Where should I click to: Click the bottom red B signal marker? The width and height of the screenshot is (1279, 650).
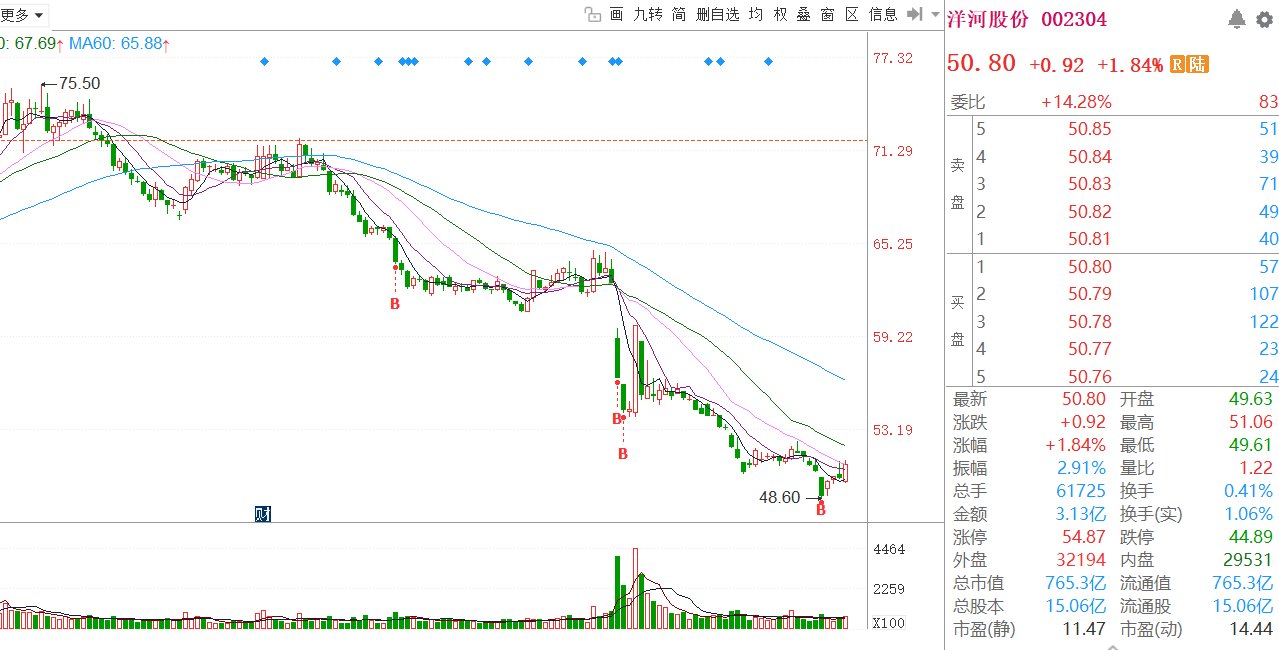(x=821, y=510)
